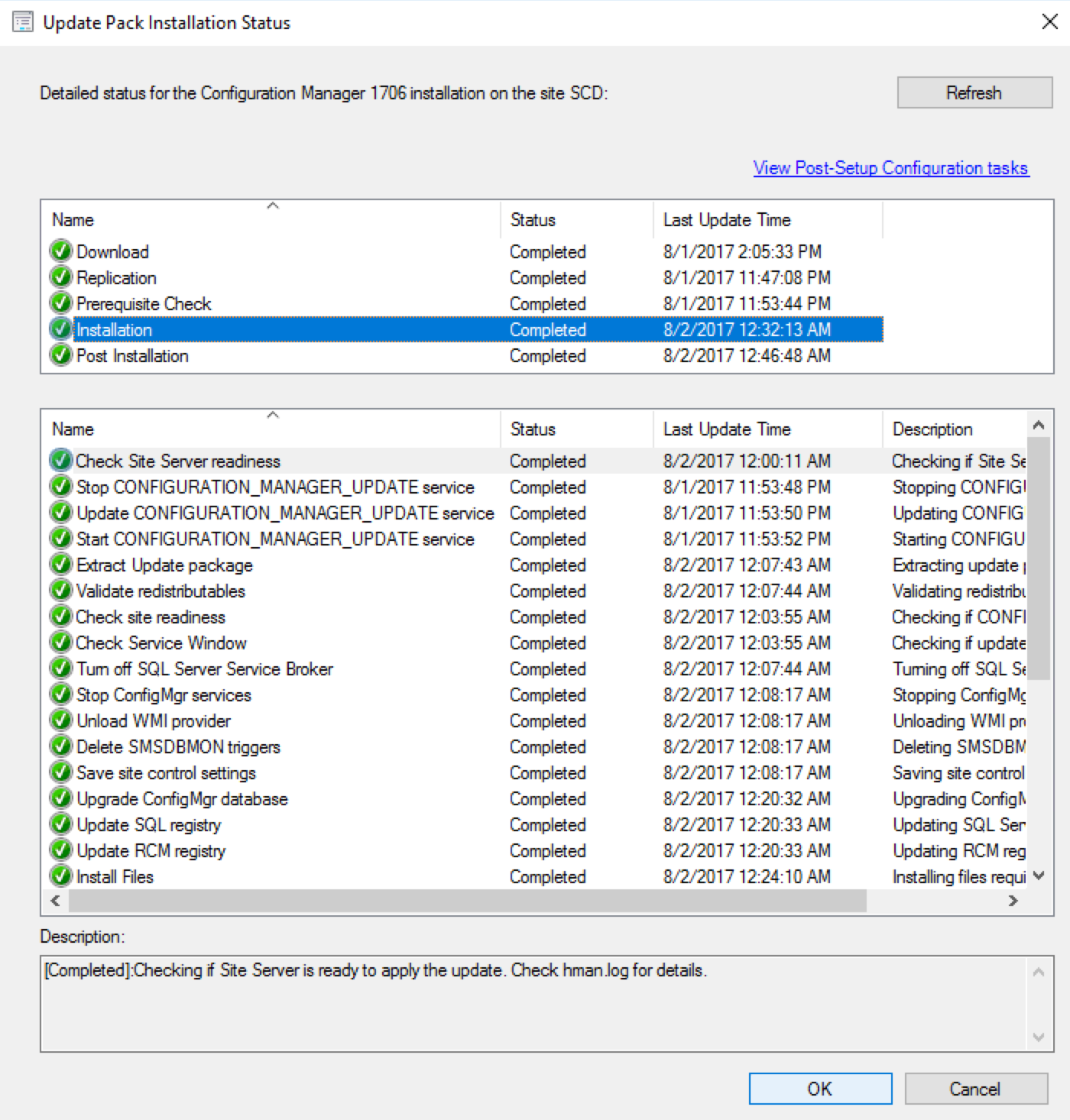This screenshot has height=1120, width=1070.
Task: Click status icon of highlighted Installation row
Action: click(61, 329)
